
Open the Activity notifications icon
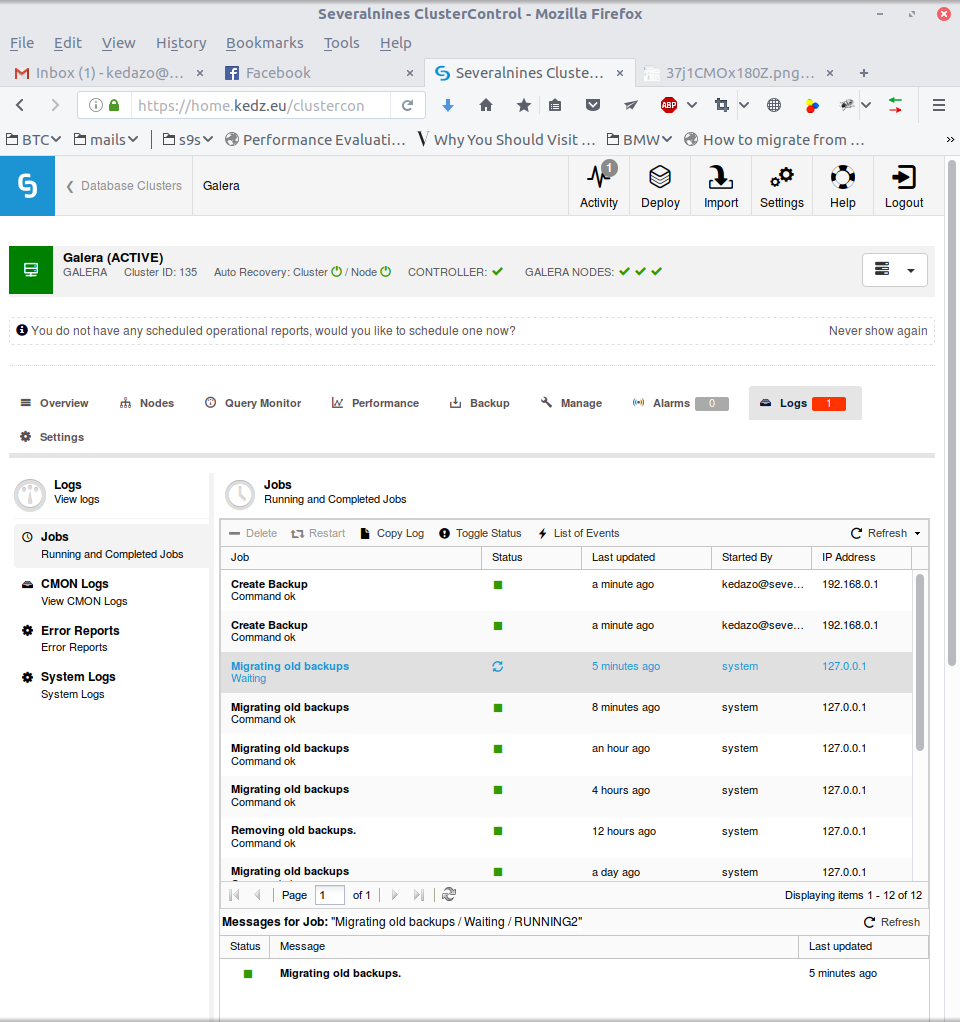pos(598,186)
